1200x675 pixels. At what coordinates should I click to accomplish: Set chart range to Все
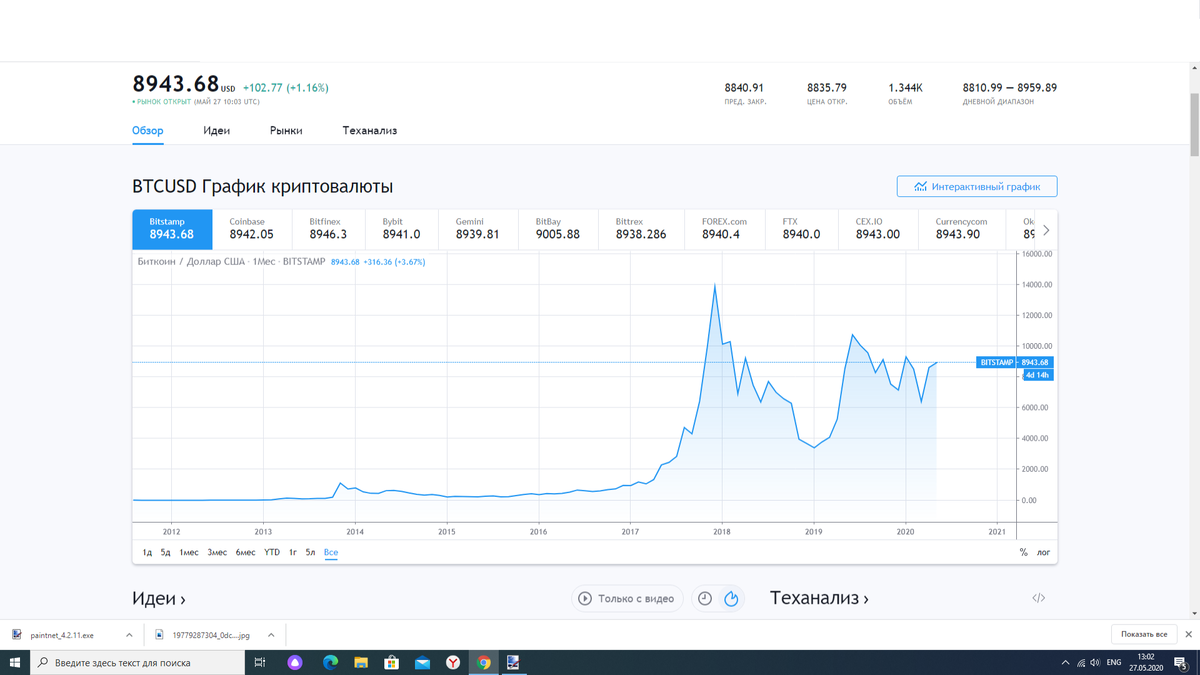pos(331,552)
